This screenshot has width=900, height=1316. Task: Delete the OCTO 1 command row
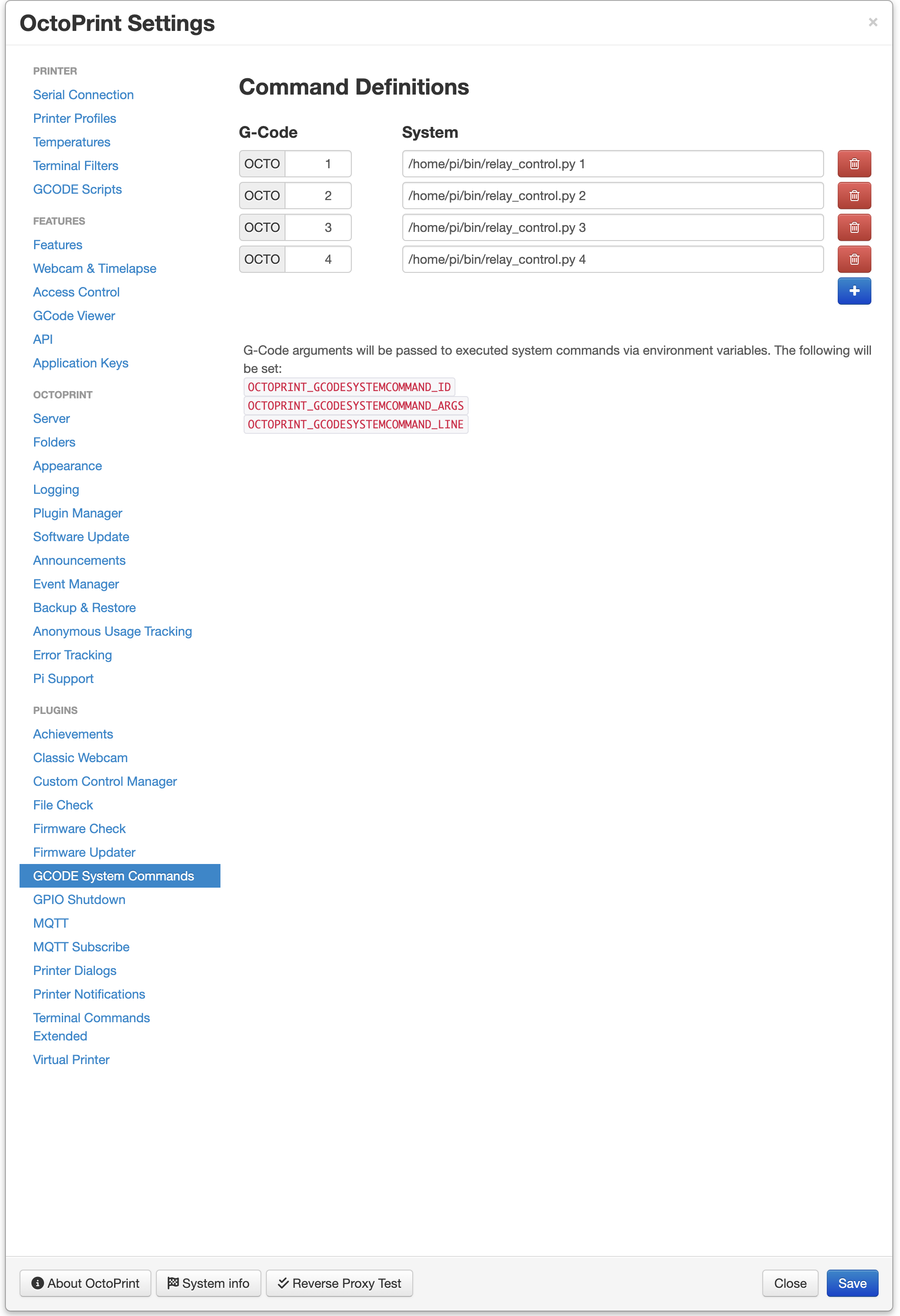pyautogui.click(x=854, y=164)
